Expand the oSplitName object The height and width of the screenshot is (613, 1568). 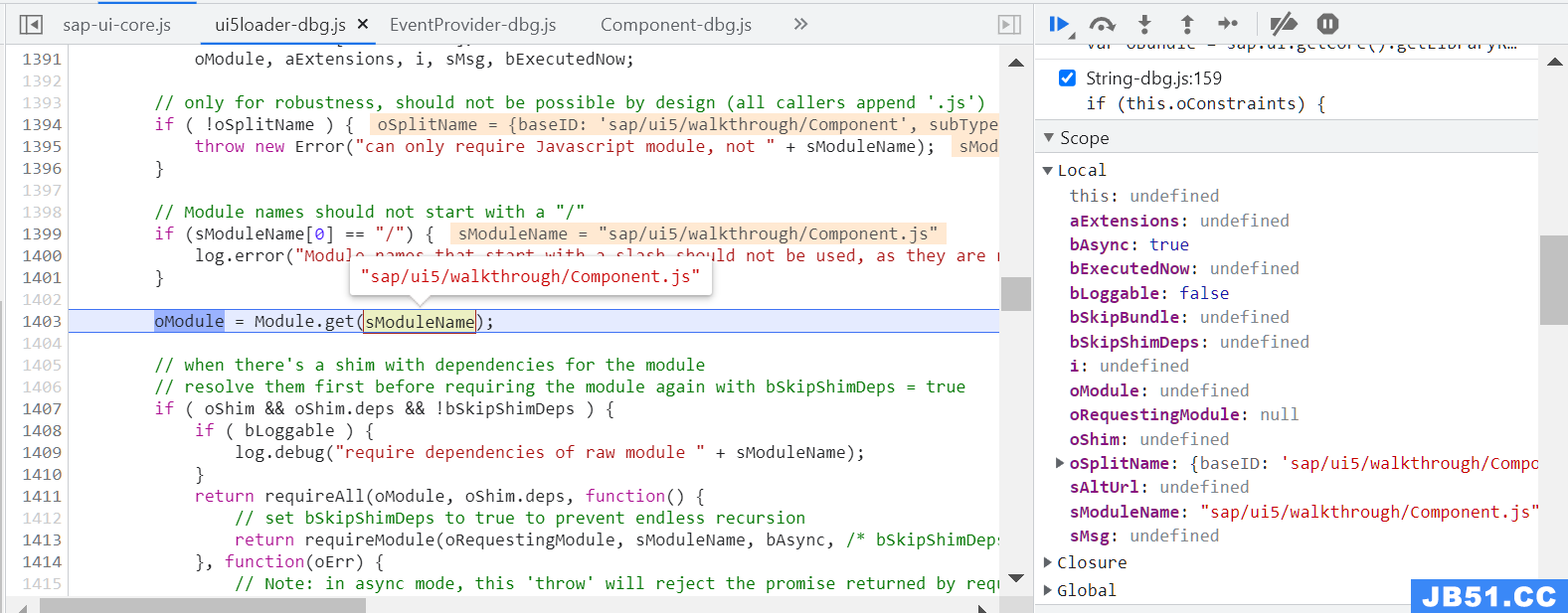(1060, 463)
